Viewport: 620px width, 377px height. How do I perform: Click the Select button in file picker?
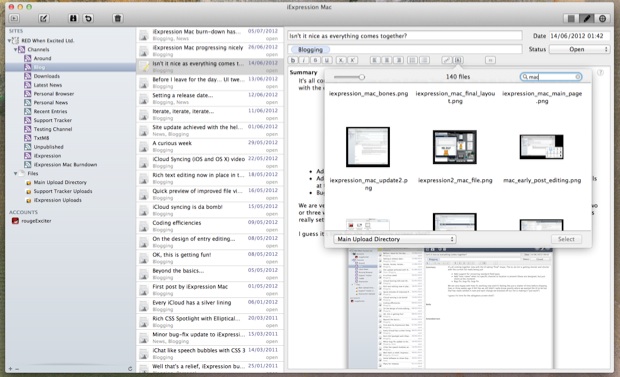(566, 239)
